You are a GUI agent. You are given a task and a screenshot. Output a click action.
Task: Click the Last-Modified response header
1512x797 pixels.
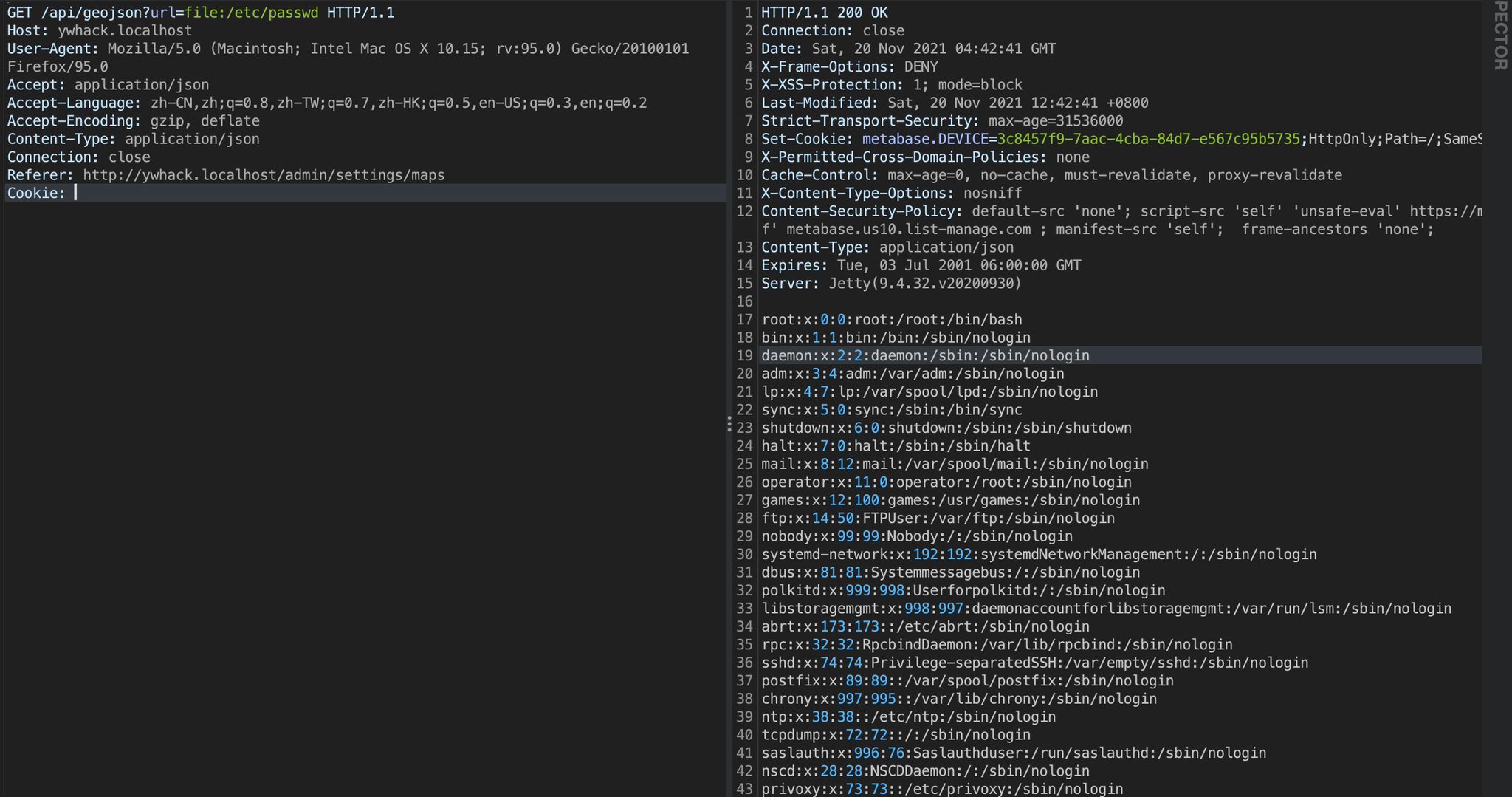point(955,103)
